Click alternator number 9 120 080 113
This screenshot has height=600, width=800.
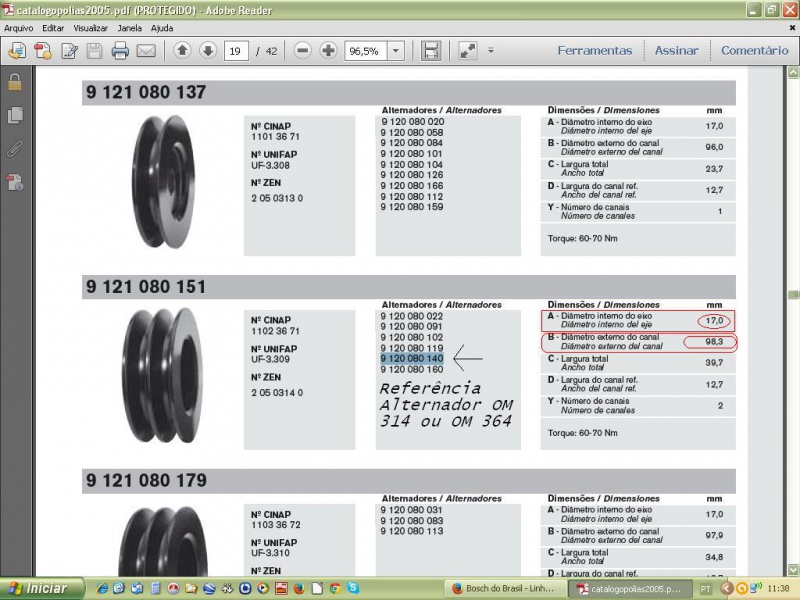click(x=412, y=531)
